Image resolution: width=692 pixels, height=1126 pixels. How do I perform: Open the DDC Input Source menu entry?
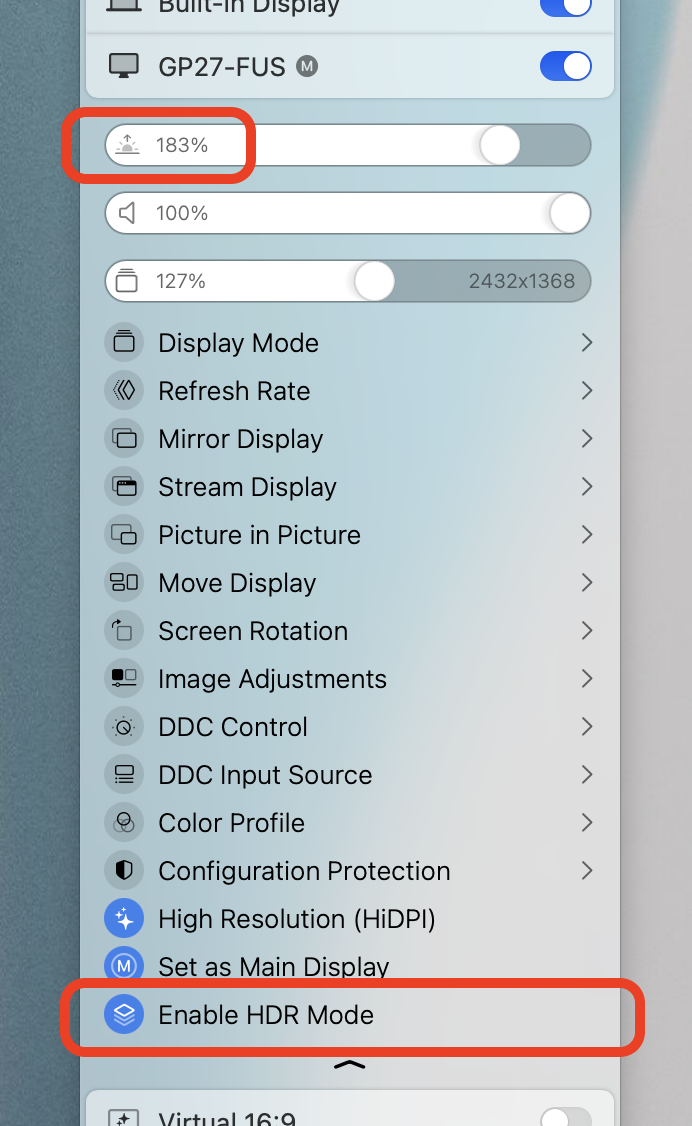click(x=265, y=775)
